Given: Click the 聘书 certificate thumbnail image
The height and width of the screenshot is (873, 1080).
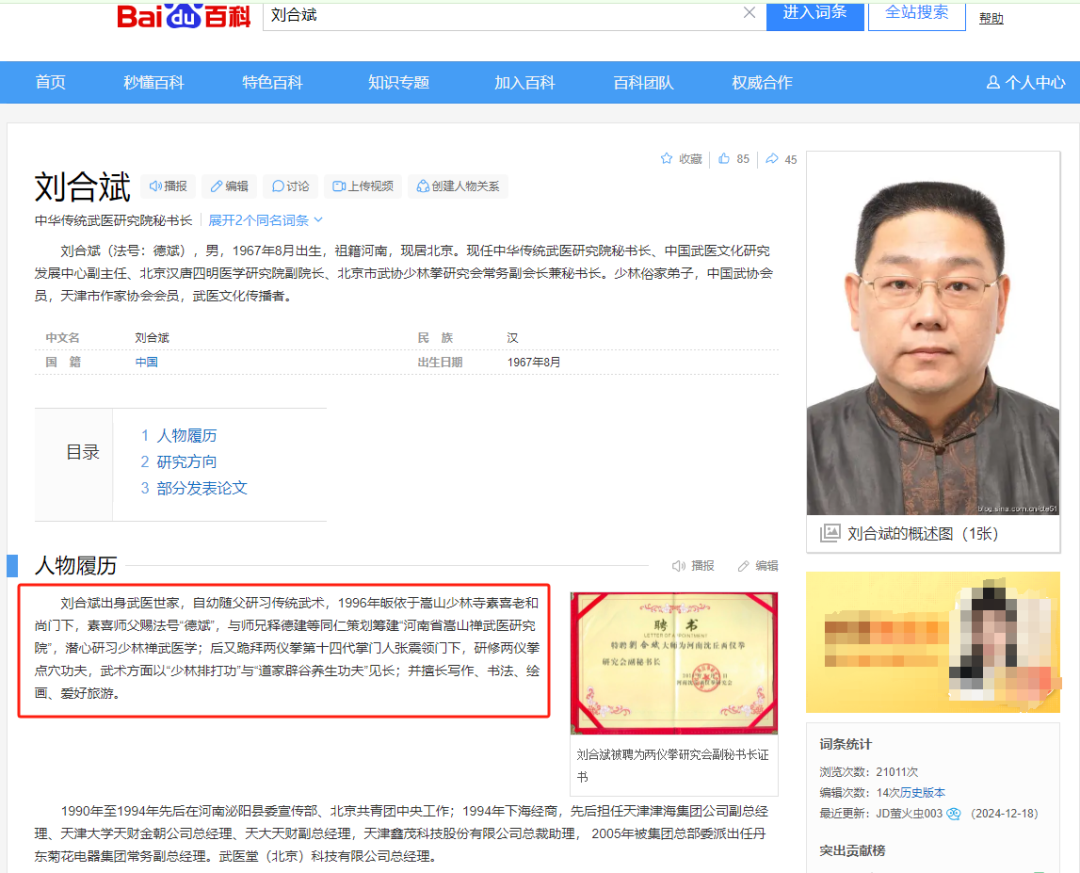Looking at the screenshot, I should (673, 660).
